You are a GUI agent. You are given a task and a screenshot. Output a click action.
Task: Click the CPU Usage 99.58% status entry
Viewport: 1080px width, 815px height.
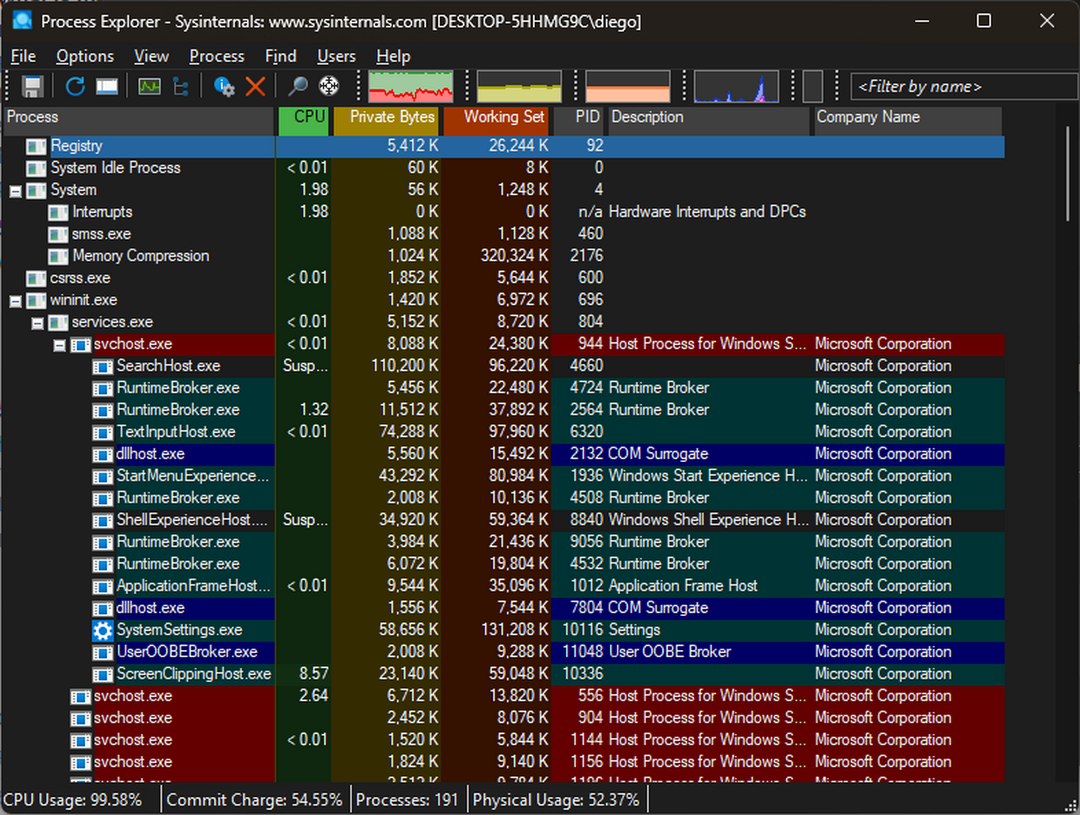click(x=72, y=800)
